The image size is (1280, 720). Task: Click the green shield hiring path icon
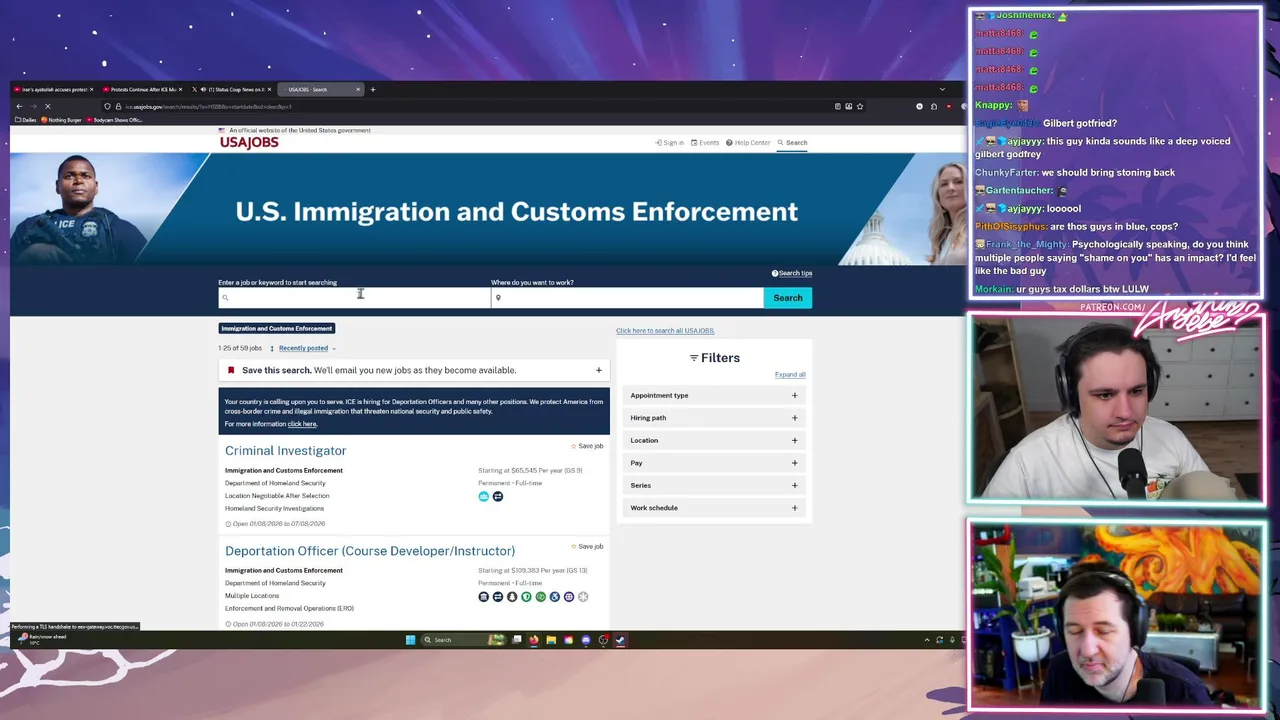526,597
